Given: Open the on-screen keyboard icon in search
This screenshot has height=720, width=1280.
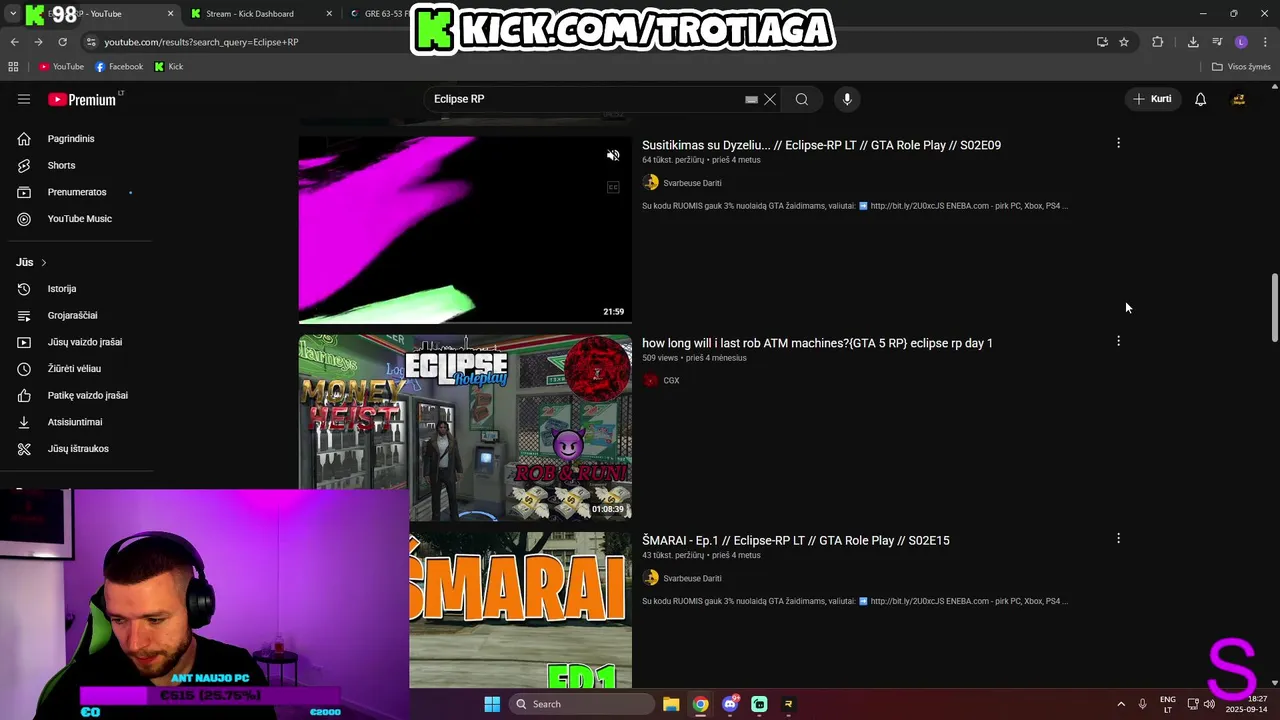Looking at the screenshot, I should (x=751, y=99).
